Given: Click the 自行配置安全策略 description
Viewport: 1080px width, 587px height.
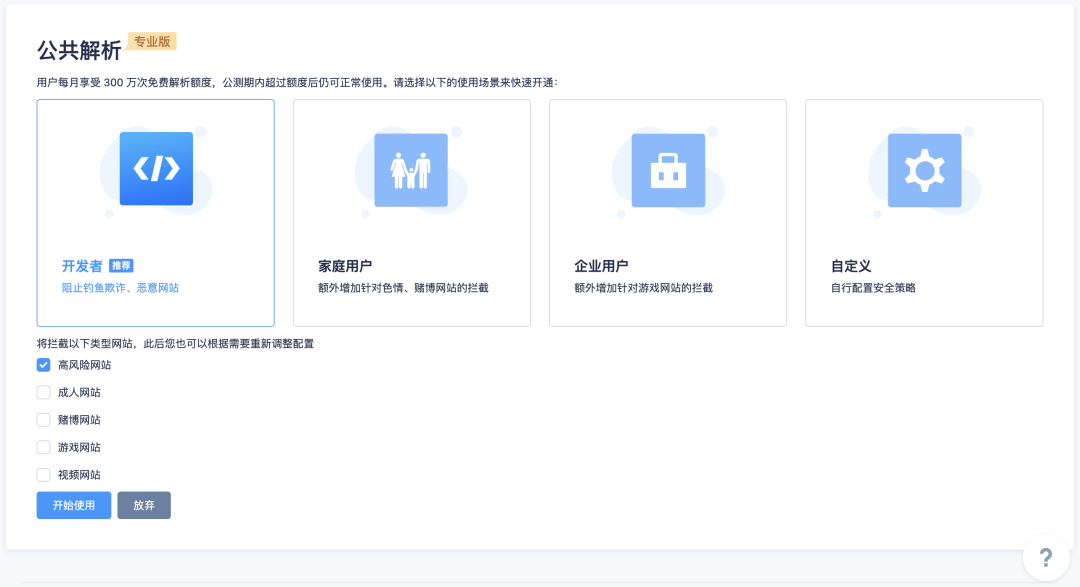Looking at the screenshot, I should [x=873, y=288].
